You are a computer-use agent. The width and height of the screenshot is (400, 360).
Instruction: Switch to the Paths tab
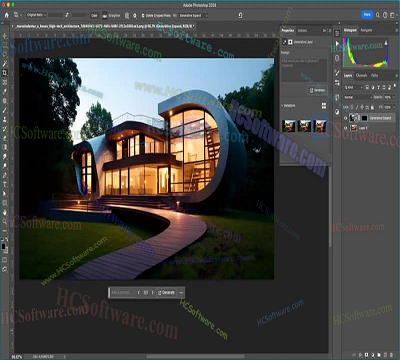[x=374, y=76]
